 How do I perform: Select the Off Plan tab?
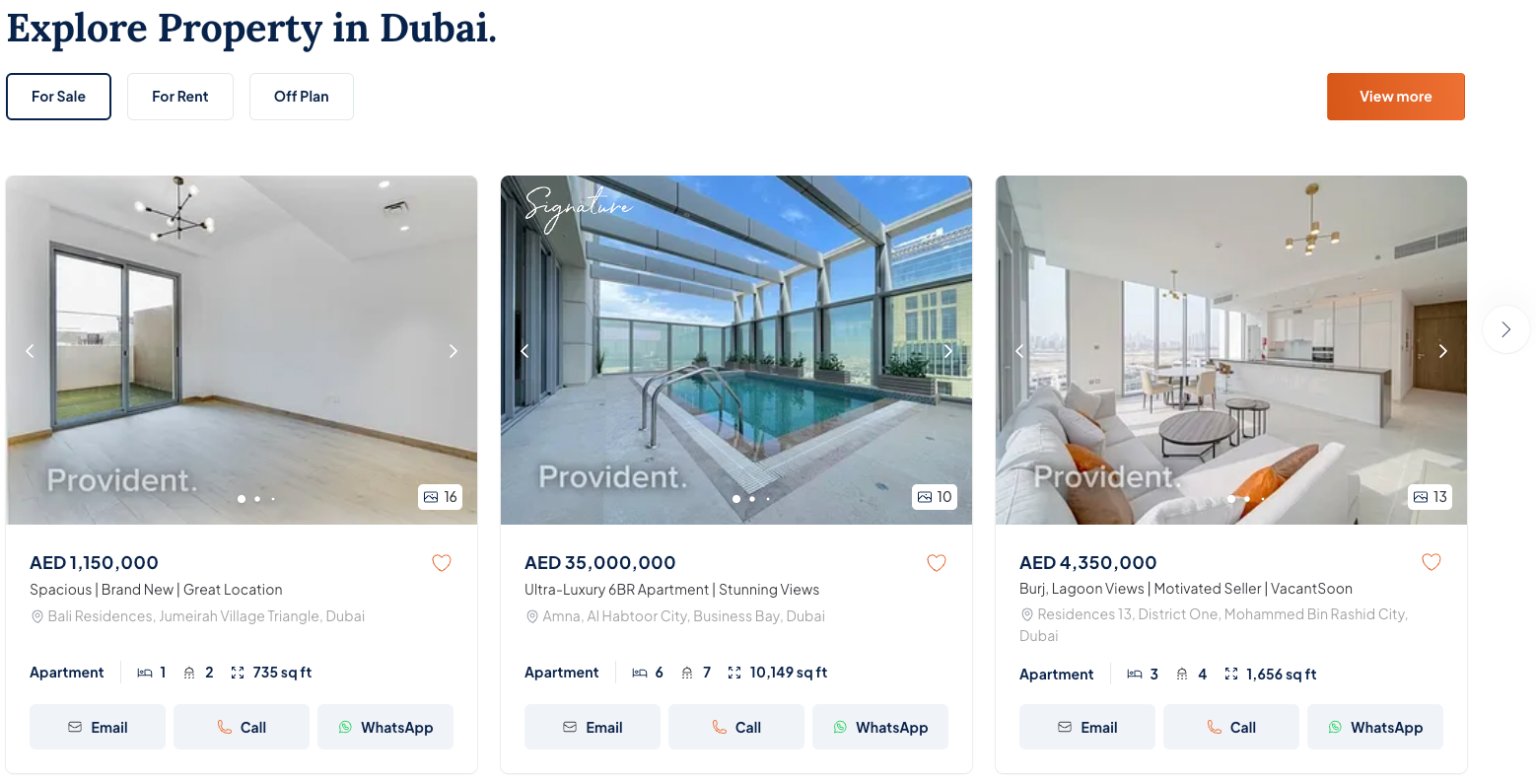point(301,97)
